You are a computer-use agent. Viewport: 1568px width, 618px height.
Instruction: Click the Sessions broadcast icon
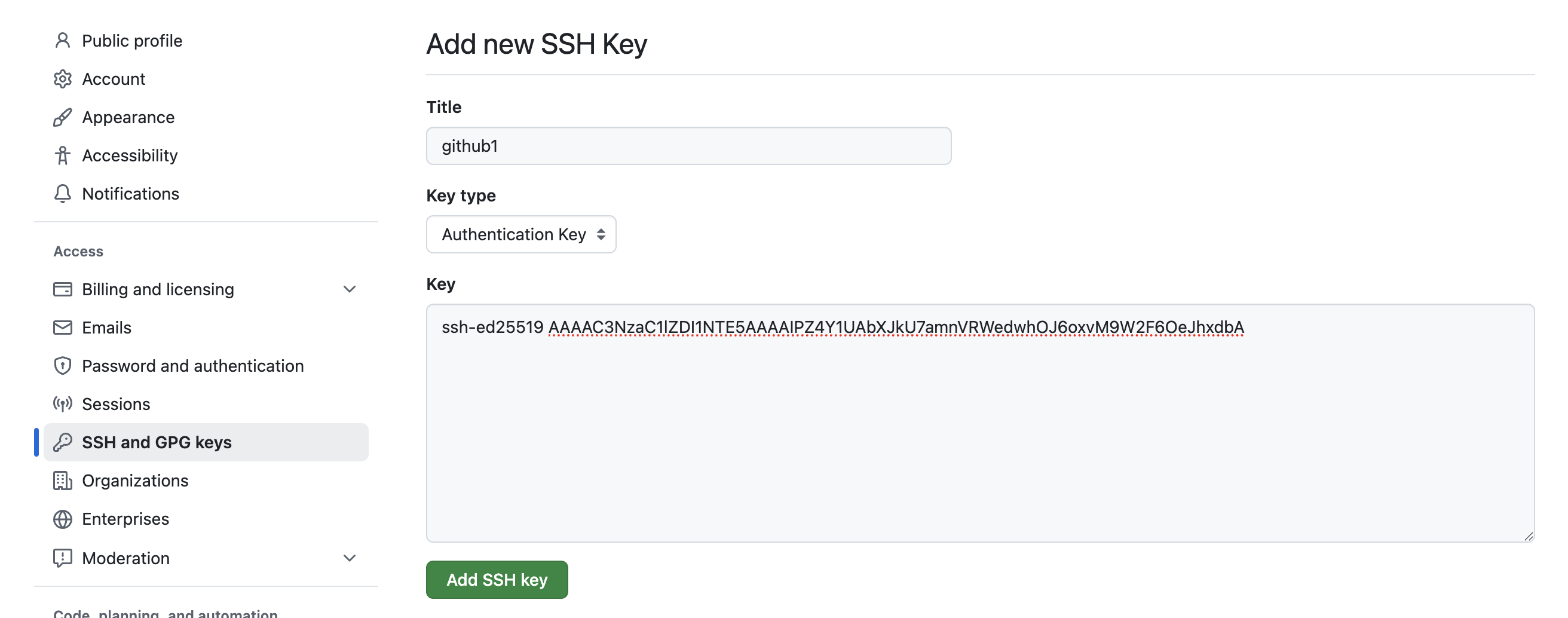click(x=62, y=404)
